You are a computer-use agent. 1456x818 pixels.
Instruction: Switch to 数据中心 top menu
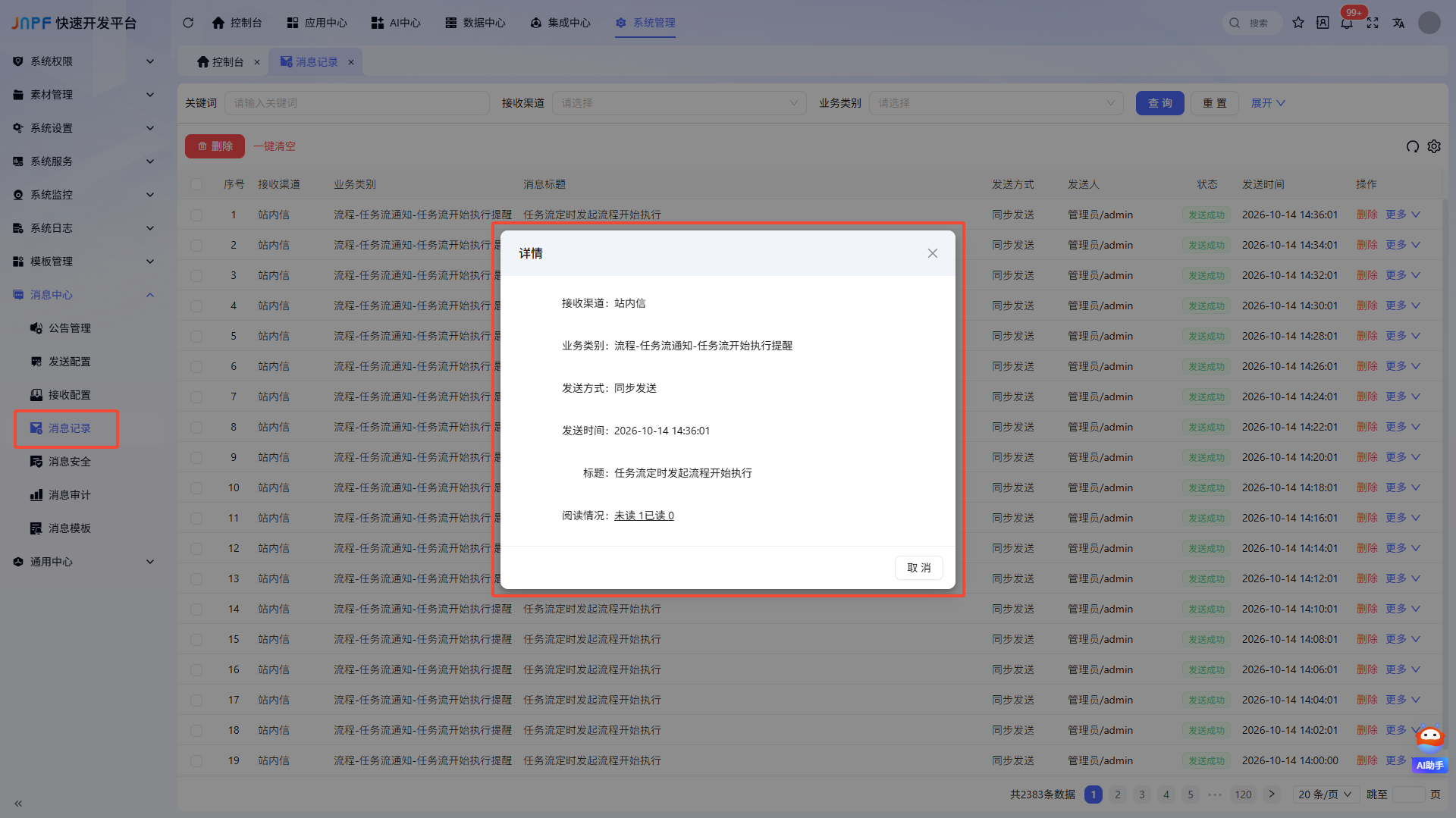475,23
